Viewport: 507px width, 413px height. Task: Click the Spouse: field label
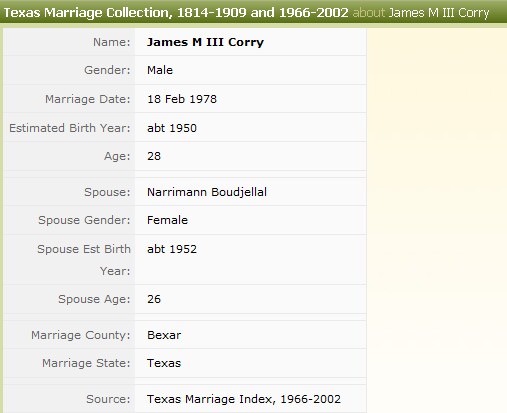coord(107,192)
